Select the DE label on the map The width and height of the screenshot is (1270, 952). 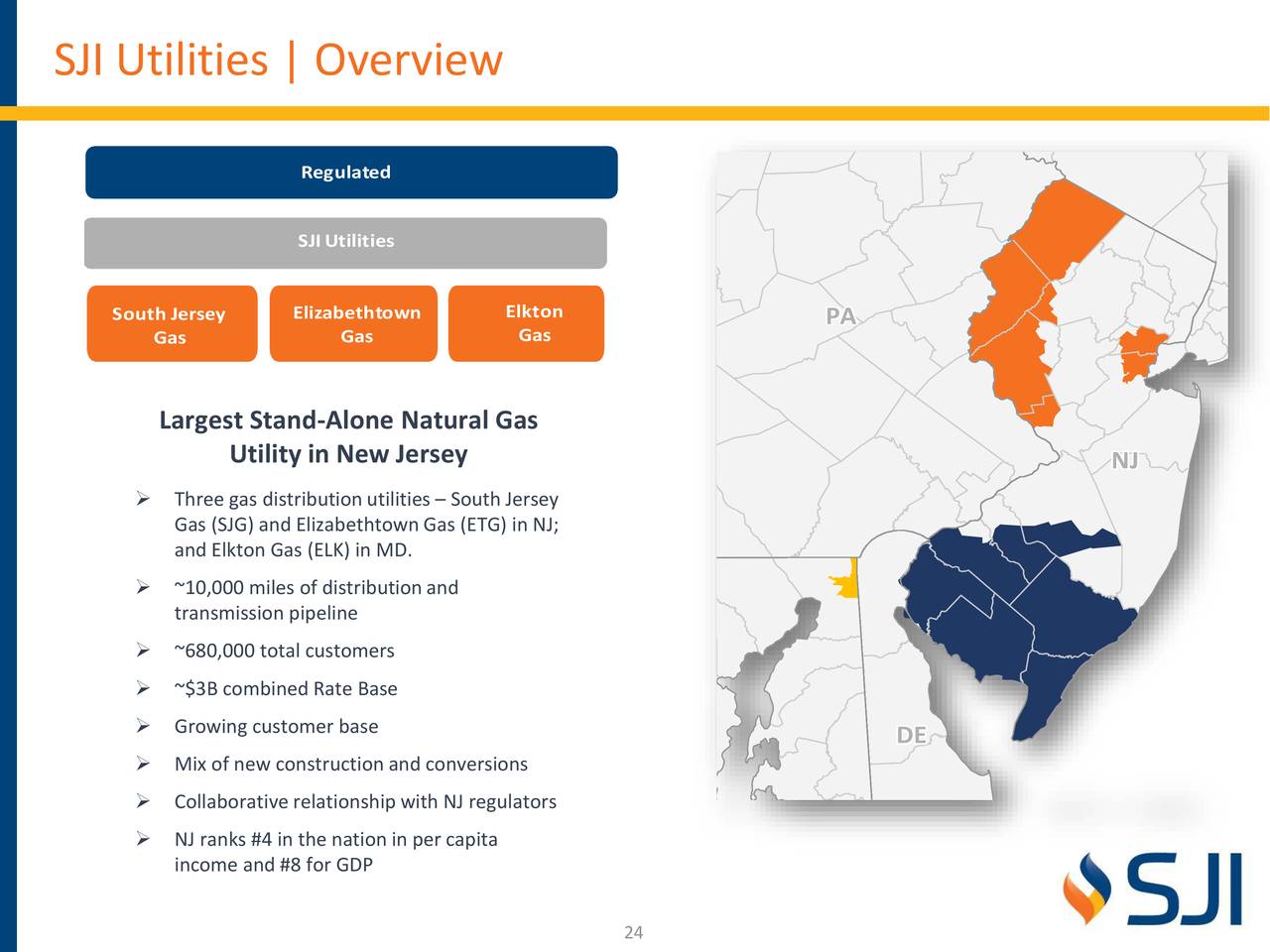[x=912, y=735]
